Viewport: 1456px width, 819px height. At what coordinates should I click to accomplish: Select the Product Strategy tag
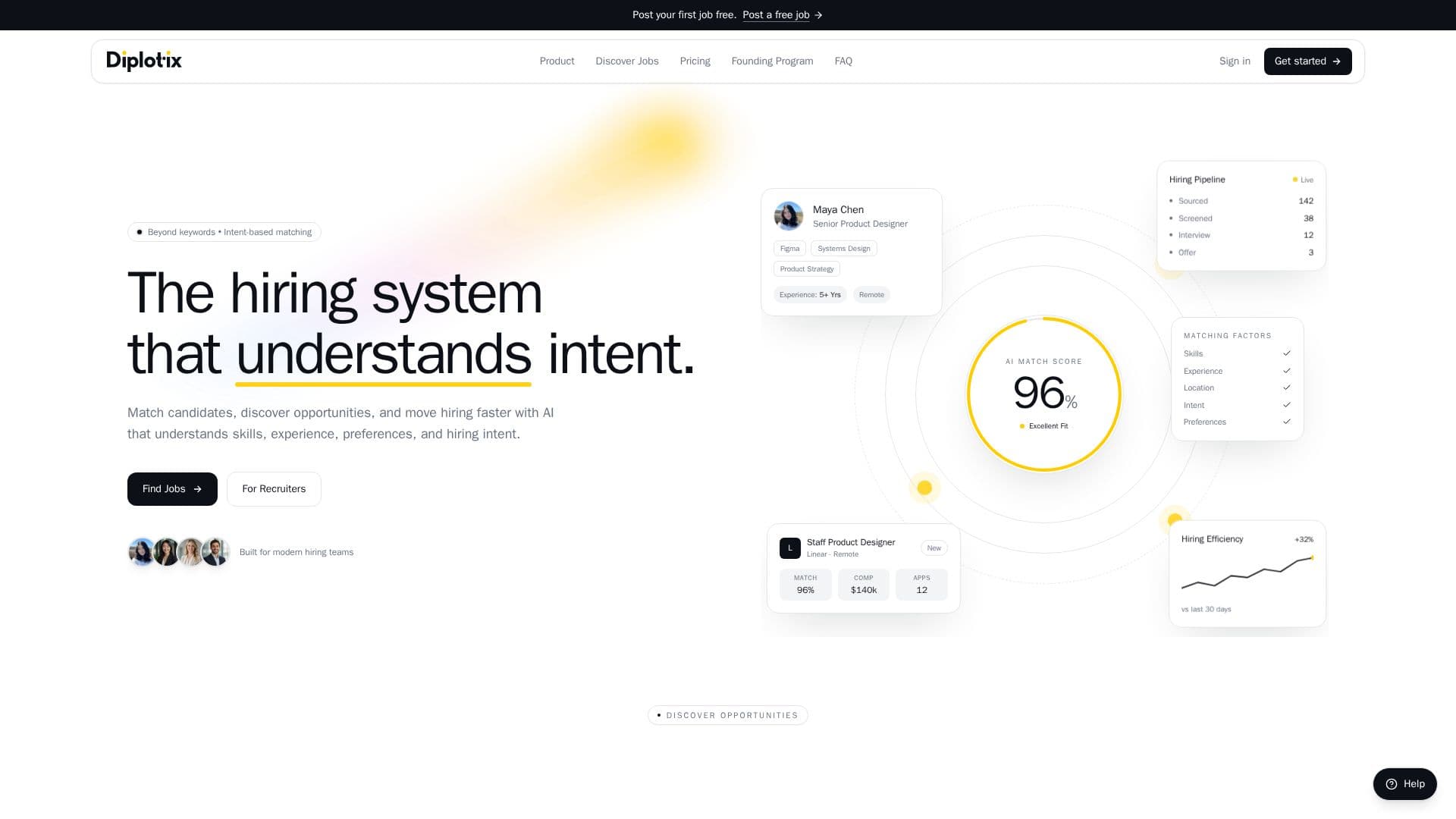[x=807, y=269]
